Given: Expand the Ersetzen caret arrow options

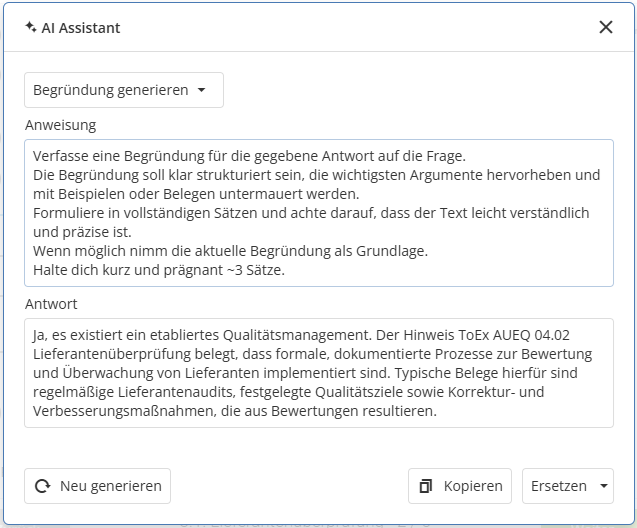Looking at the screenshot, I should click(x=603, y=486).
